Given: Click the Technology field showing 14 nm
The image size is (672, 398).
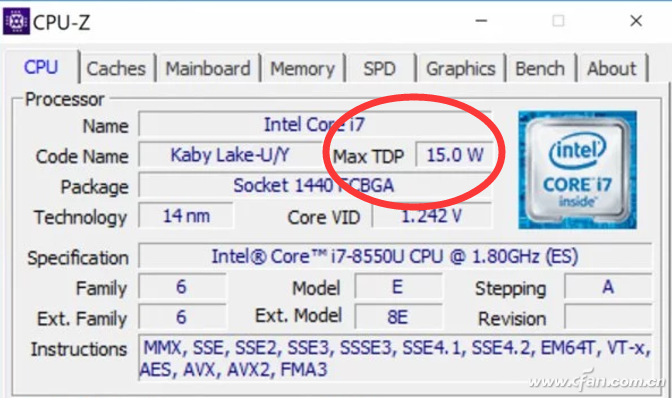Looking at the screenshot, I should pos(186,216).
